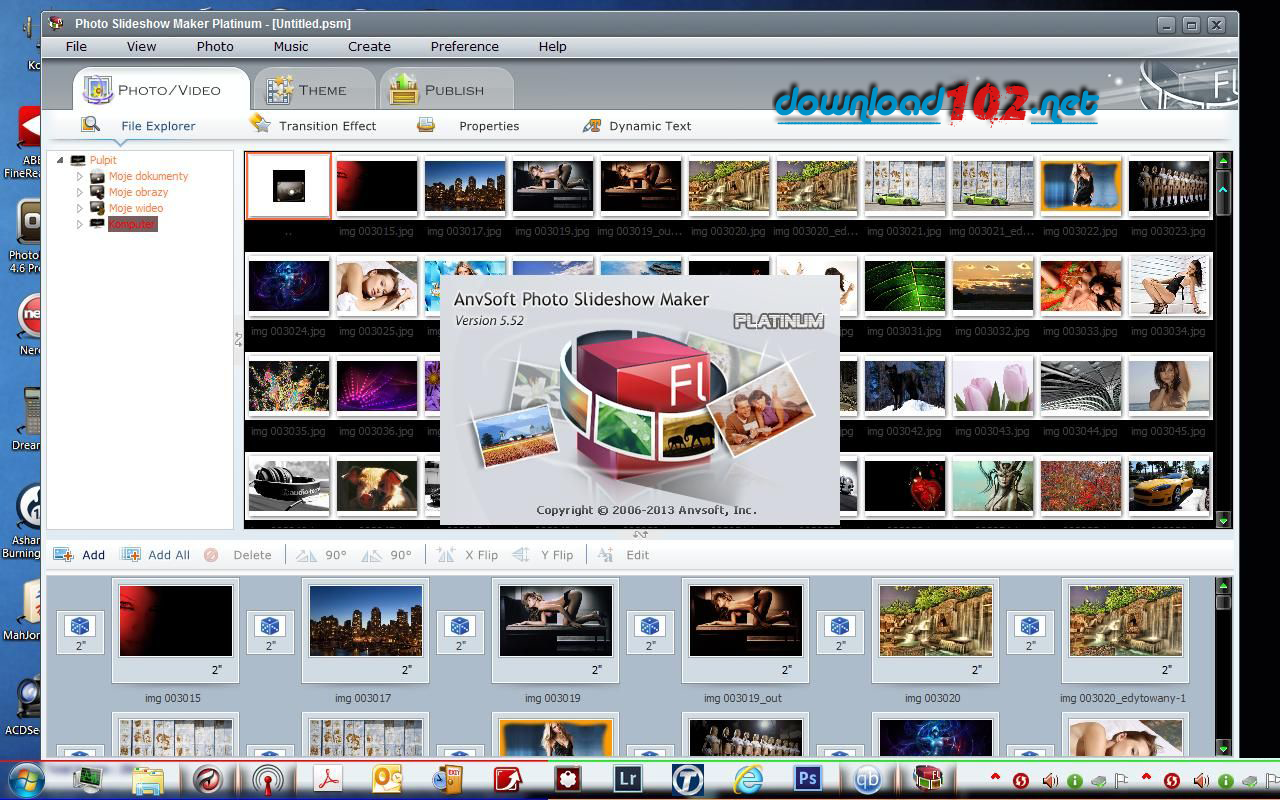Select the img 003031.jpg green leaf thumbnail
Image resolution: width=1280 pixels, height=800 pixels.
[x=905, y=286]
